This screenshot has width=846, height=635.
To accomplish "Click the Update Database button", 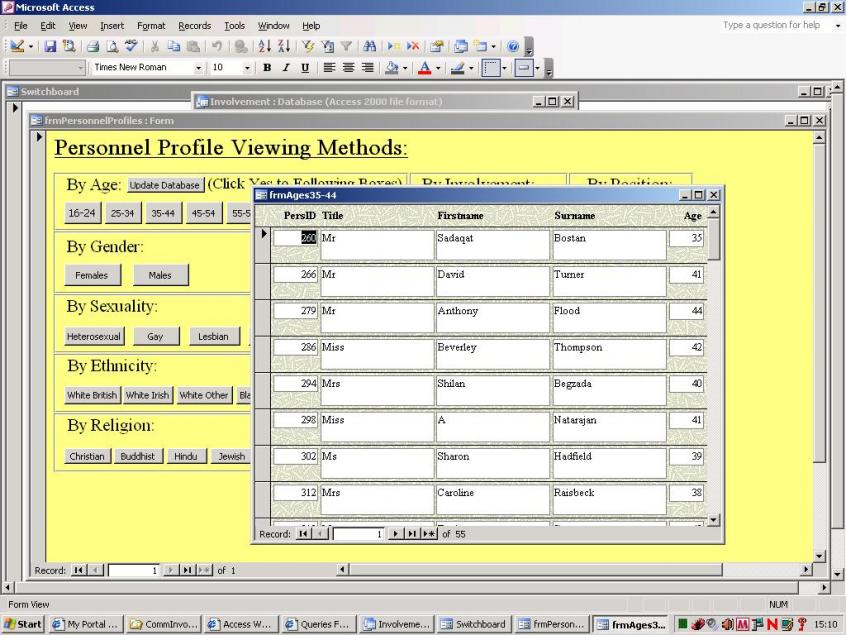I will [x=165, y=185].
